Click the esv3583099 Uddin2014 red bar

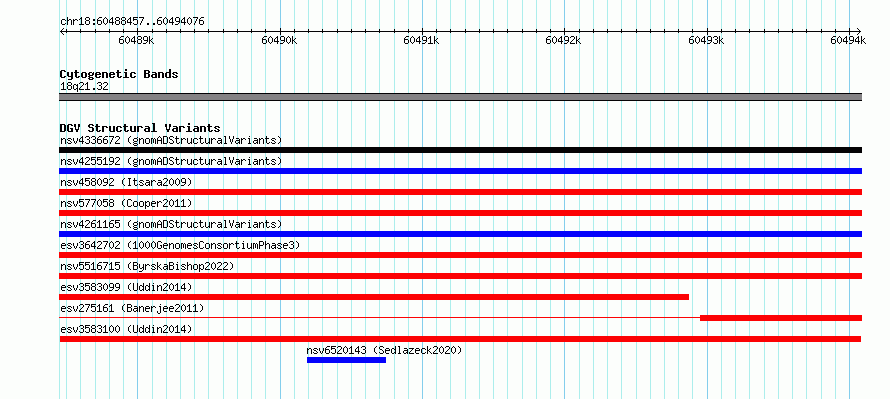pos(374,297)
